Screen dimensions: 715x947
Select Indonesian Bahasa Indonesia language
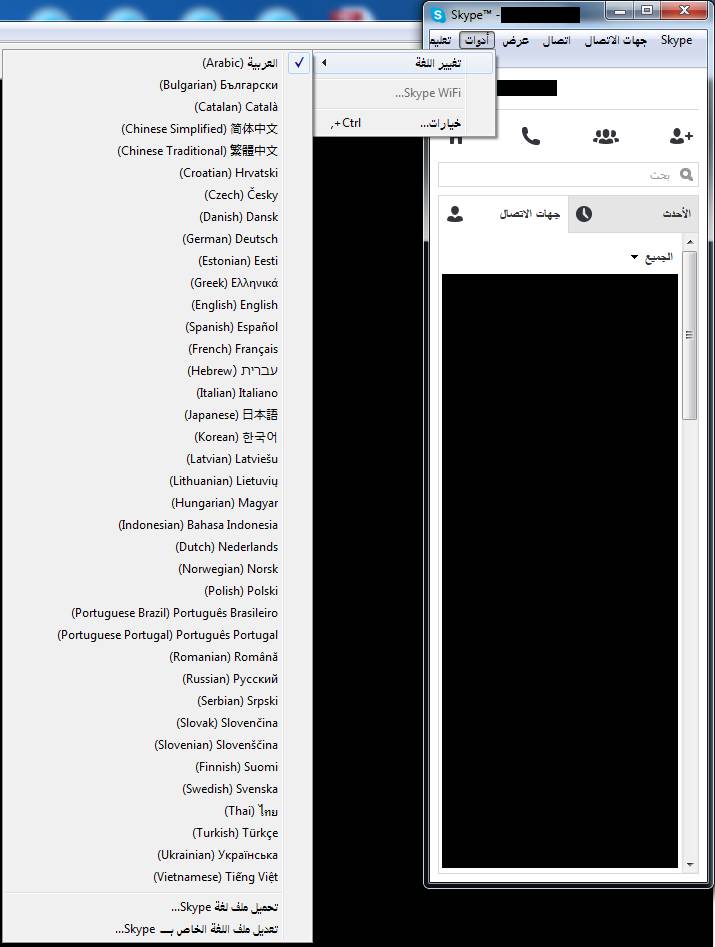[157, 525]
